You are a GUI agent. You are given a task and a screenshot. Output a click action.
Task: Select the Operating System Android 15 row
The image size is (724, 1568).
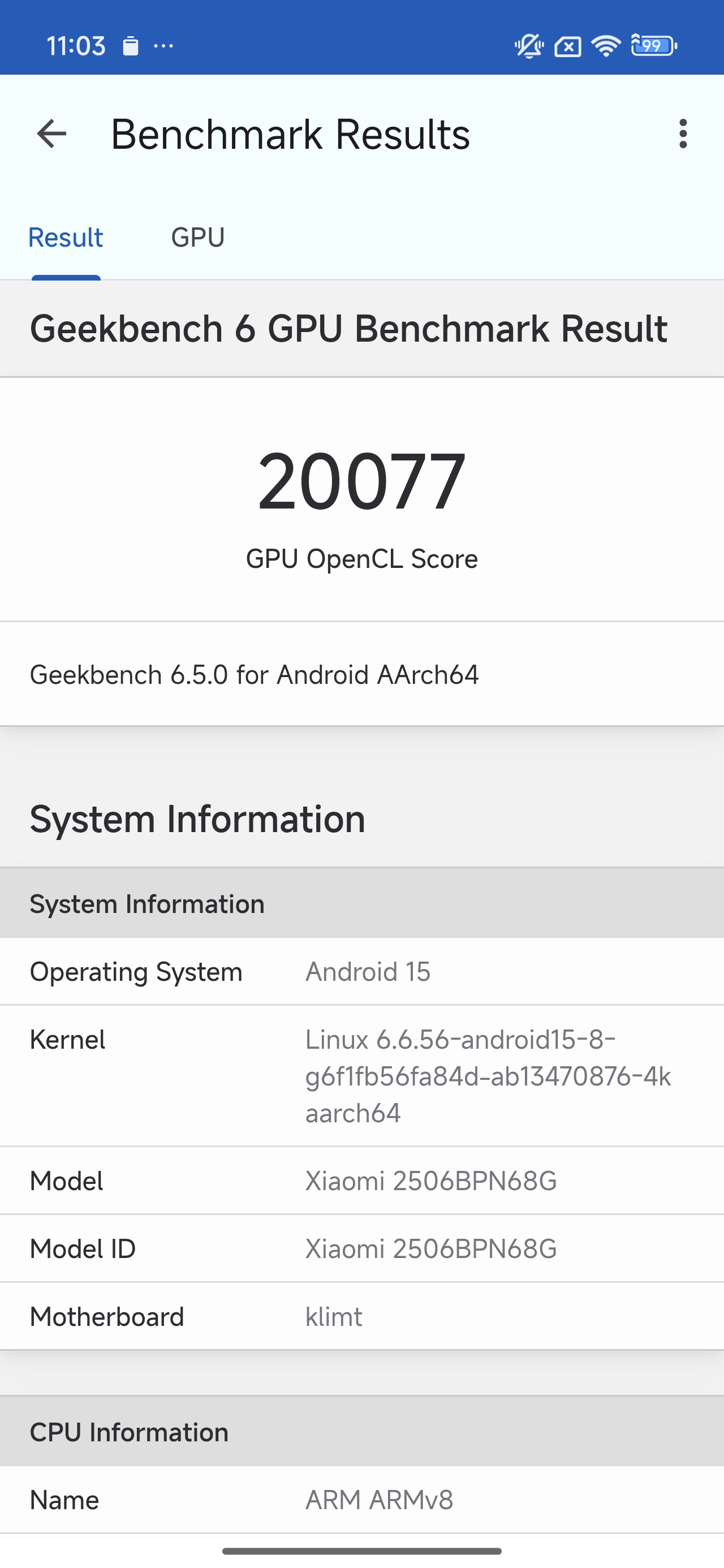click(361, 971)
